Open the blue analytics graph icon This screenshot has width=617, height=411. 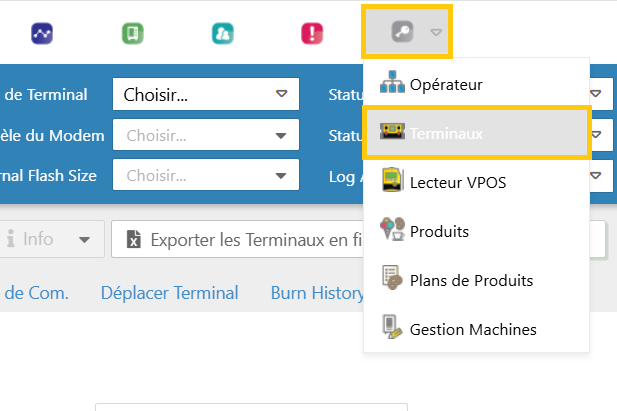[42, 33]
